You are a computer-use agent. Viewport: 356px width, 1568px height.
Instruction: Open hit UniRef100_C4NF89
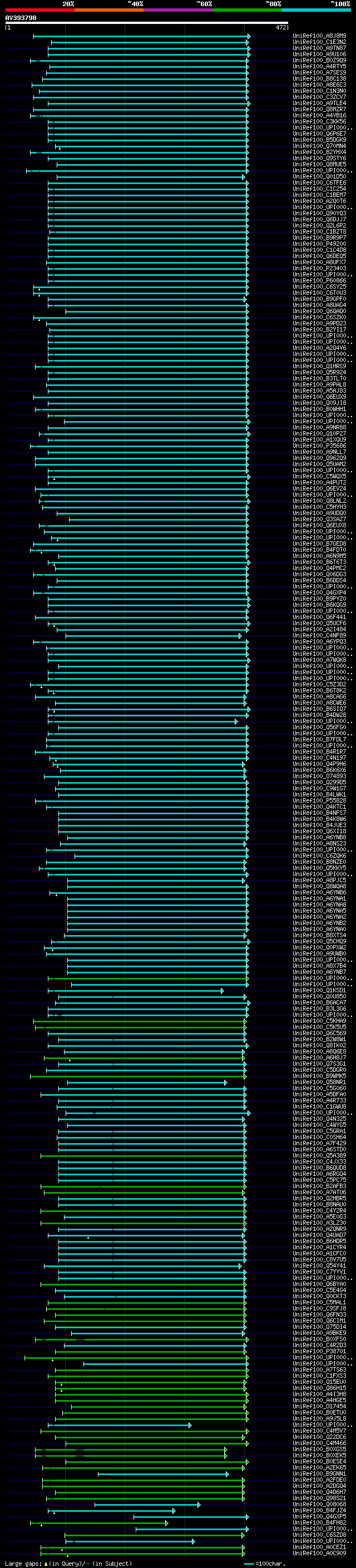[x=319, y=635]
